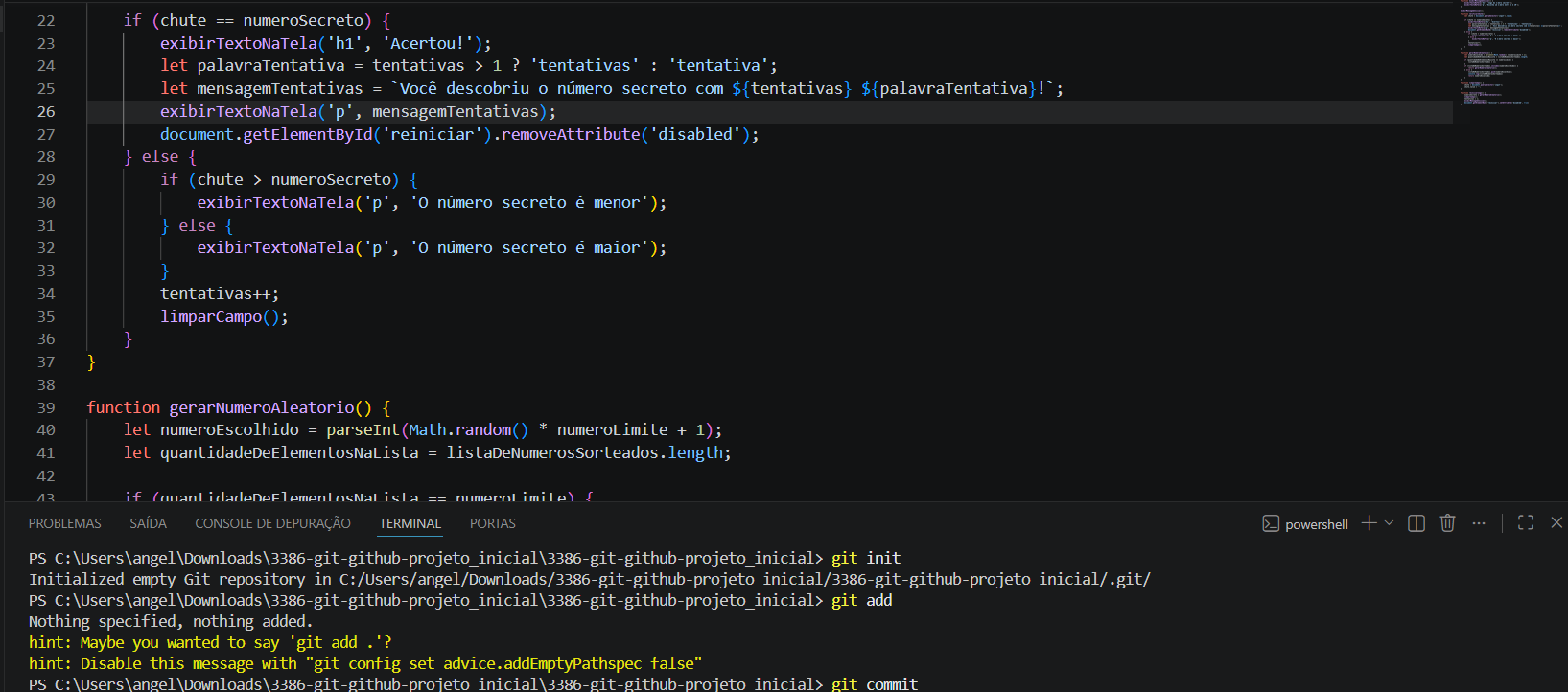This screenshot has height=692, width=1568.
Task: Click line number 42 in the gutter
Action: [x=46, y=475]
